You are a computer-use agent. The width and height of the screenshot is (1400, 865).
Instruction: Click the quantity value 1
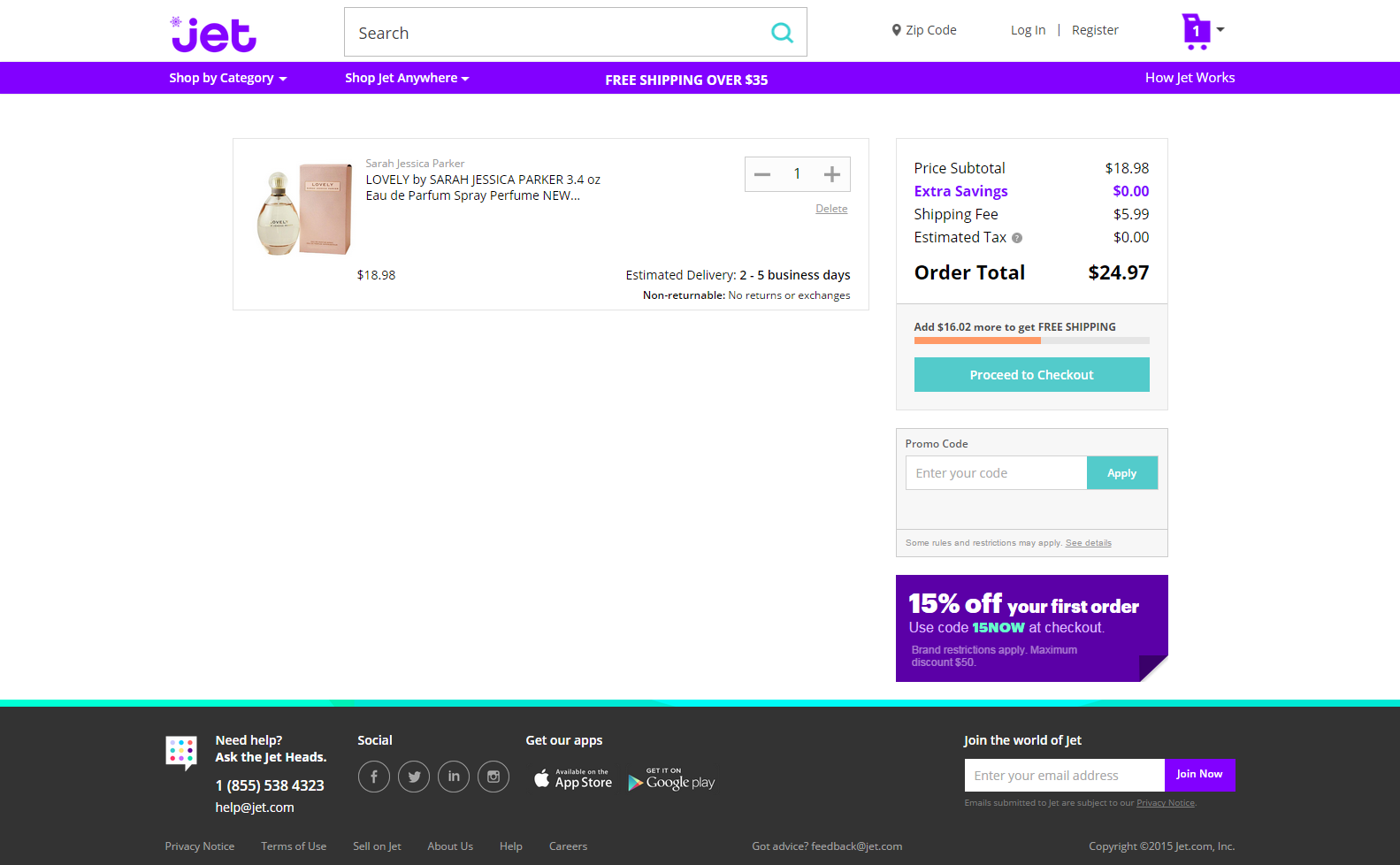tap(797, 174)
